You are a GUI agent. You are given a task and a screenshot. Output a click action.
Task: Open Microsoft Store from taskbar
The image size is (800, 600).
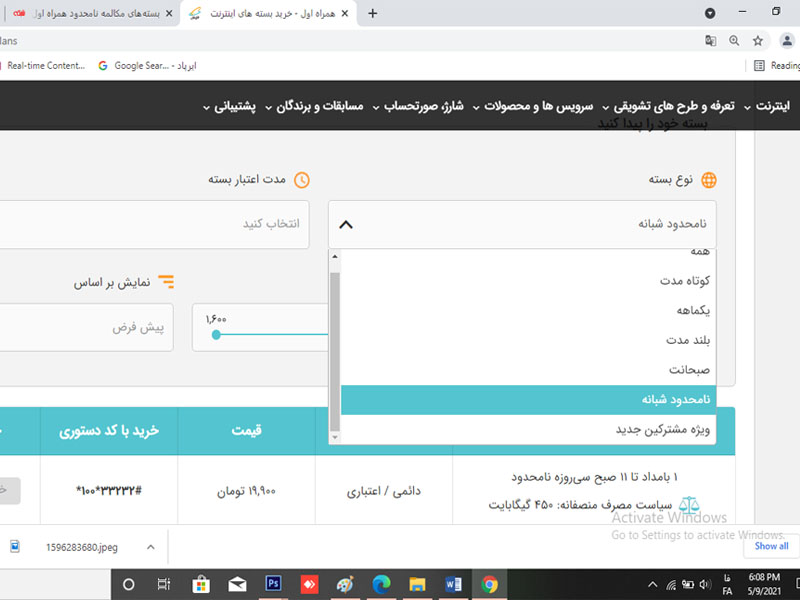click(x=201, y=584)
